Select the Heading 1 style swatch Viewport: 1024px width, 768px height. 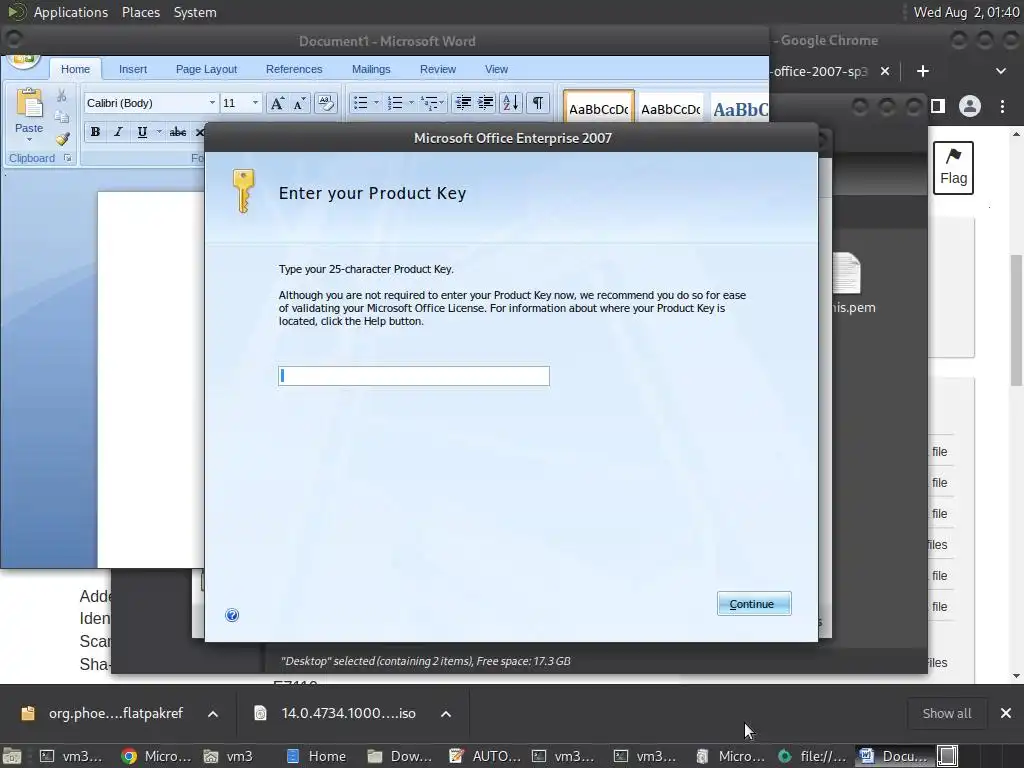coord(739,108)
